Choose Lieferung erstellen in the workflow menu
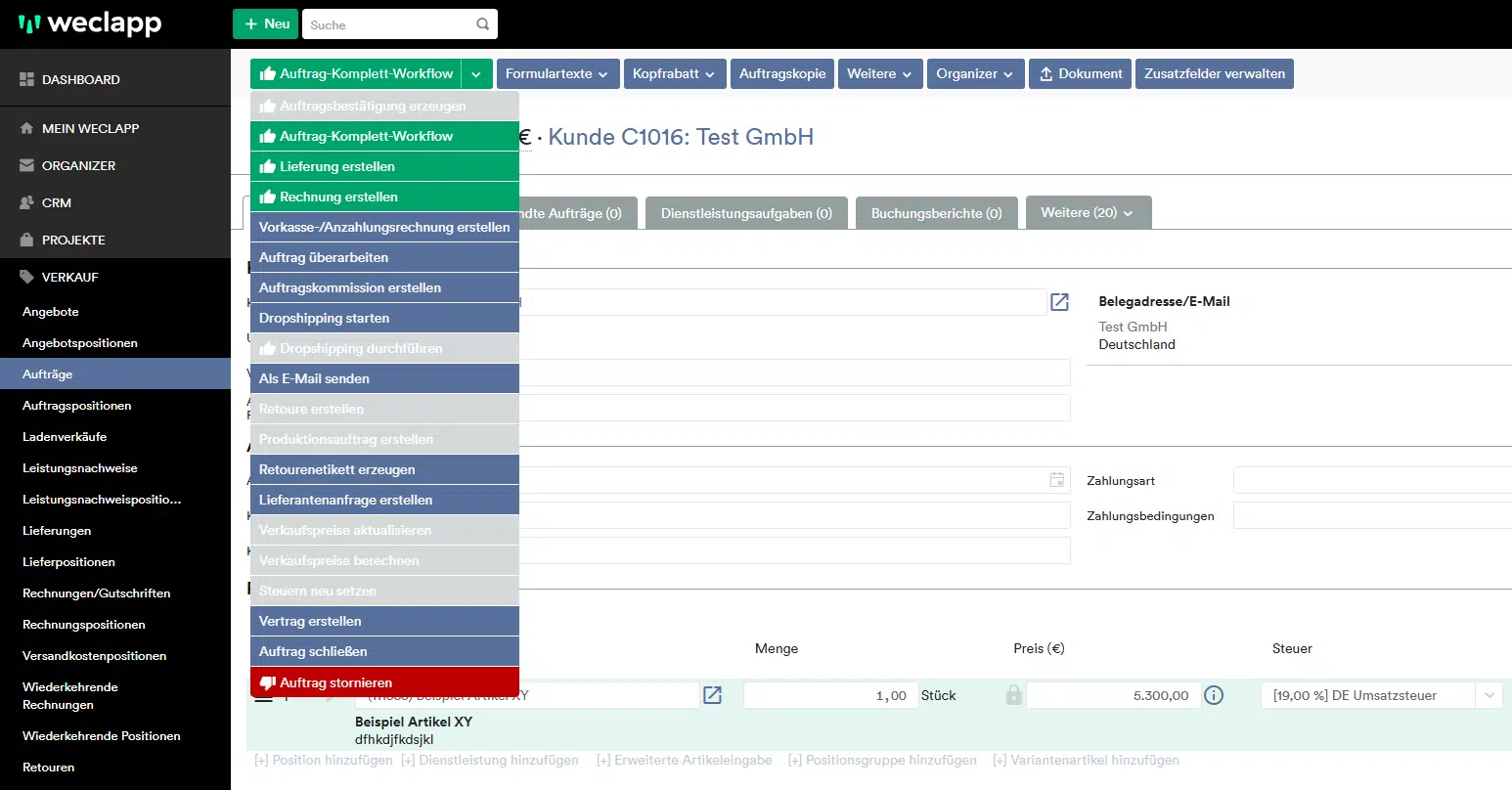Screen dimensions: 1512x790 (384, 166)
